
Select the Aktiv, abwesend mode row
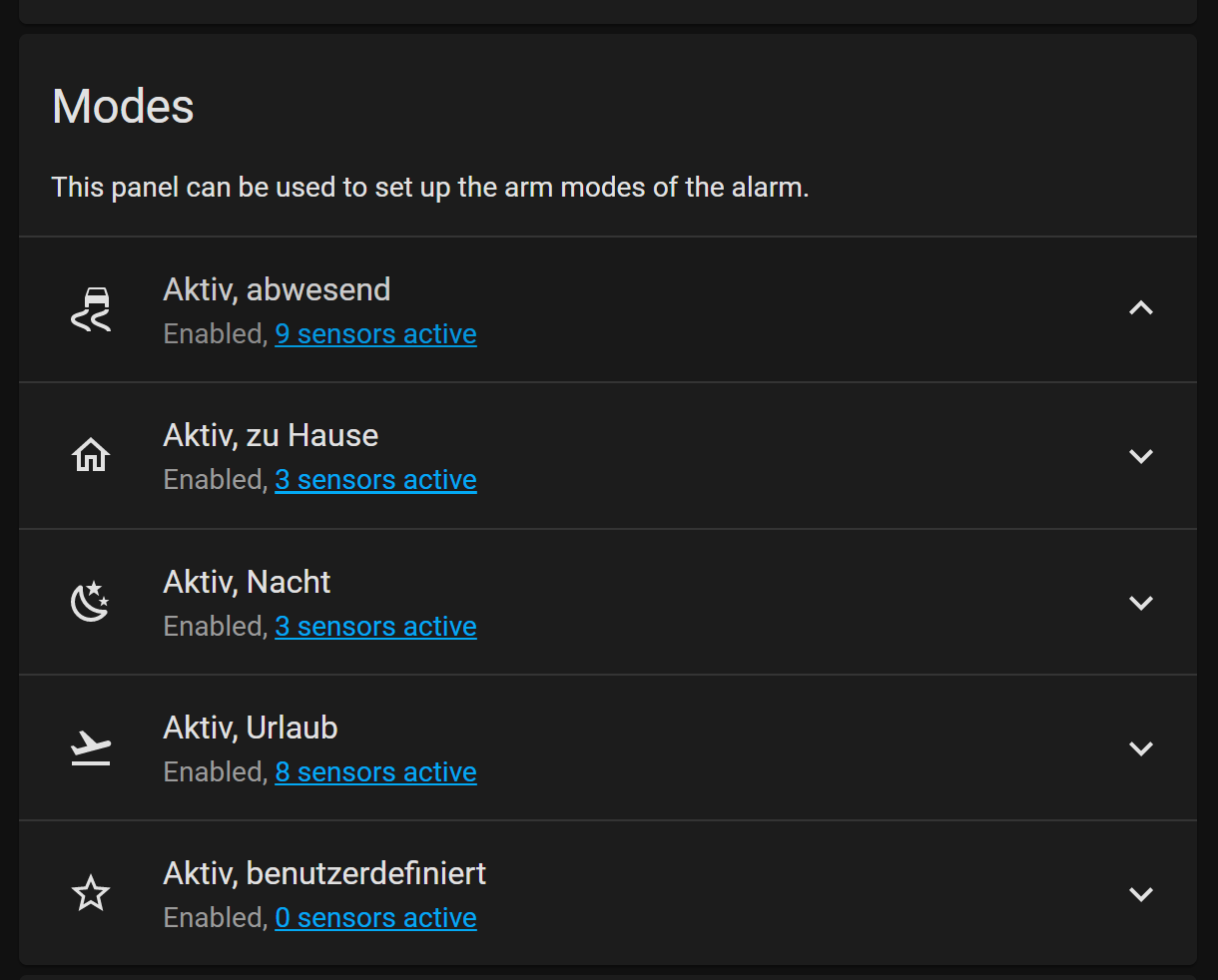point(599,289)
